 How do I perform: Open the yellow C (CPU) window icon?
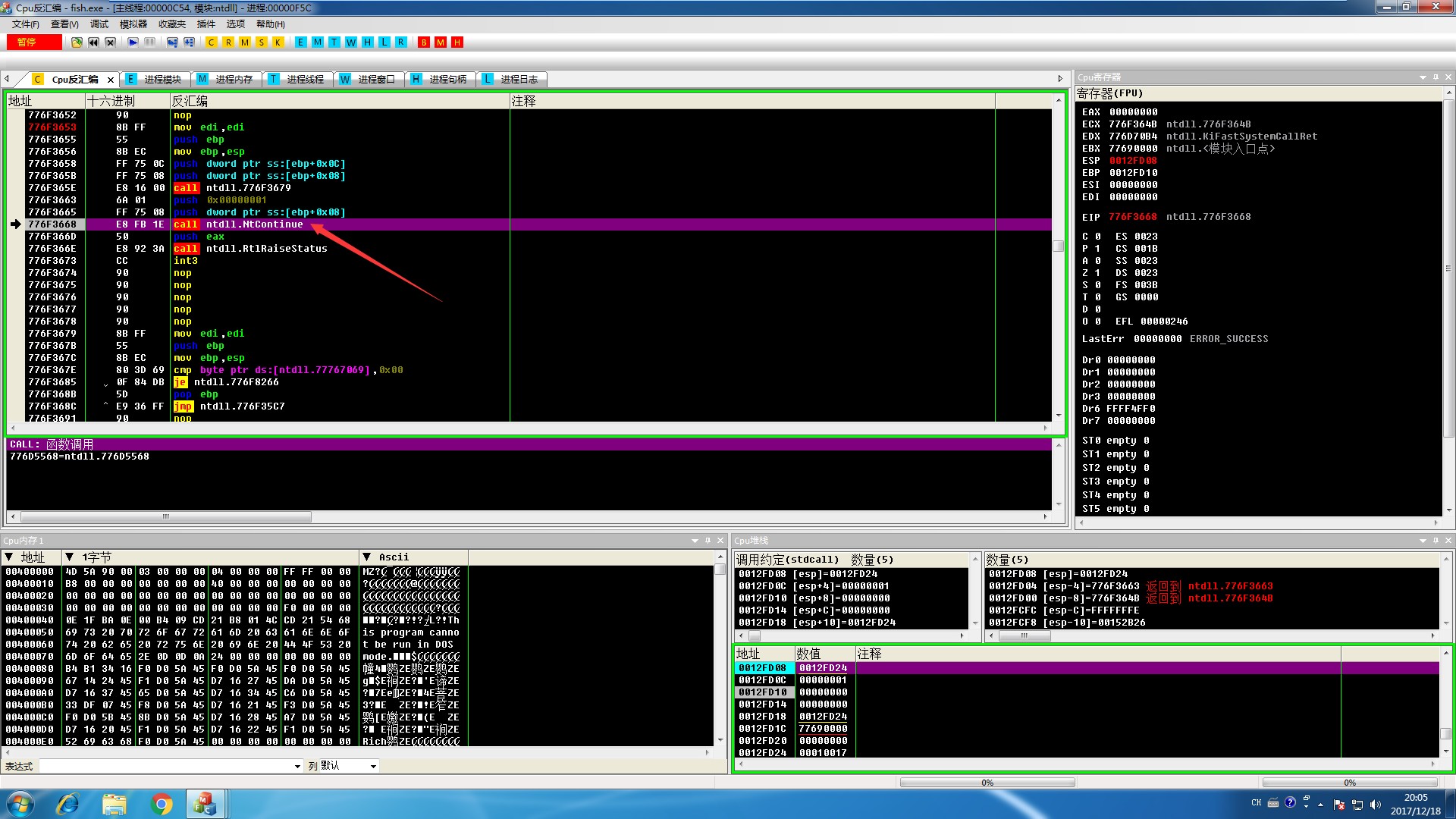(212, 42)
